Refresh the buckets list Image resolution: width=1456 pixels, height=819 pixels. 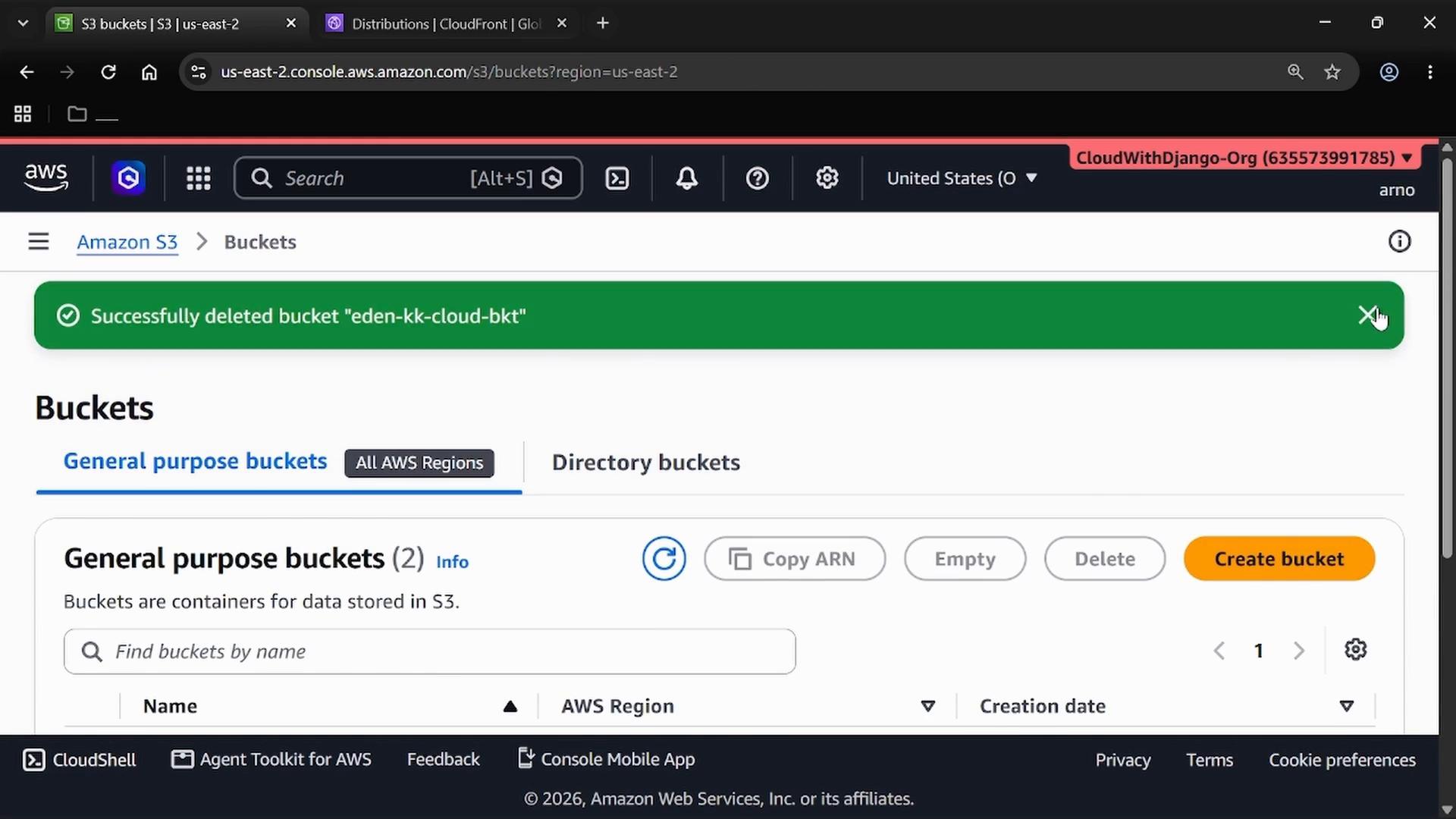coord(664,559)
